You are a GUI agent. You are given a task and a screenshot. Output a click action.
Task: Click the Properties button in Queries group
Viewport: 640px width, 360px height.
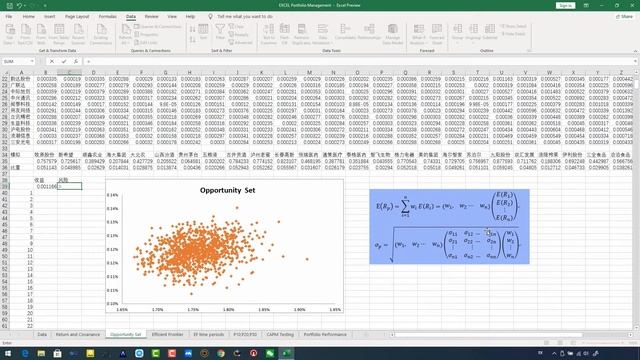(146, 35)
